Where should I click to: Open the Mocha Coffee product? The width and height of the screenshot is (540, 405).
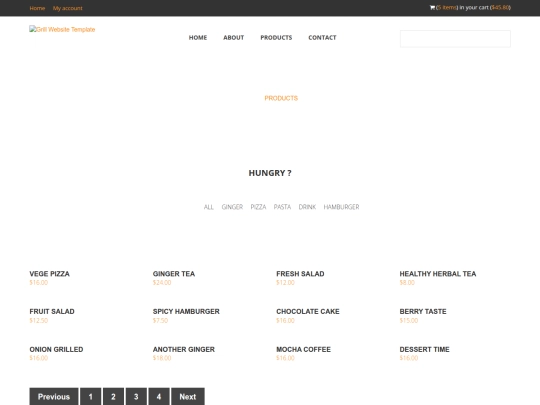(x=303, y=349)
